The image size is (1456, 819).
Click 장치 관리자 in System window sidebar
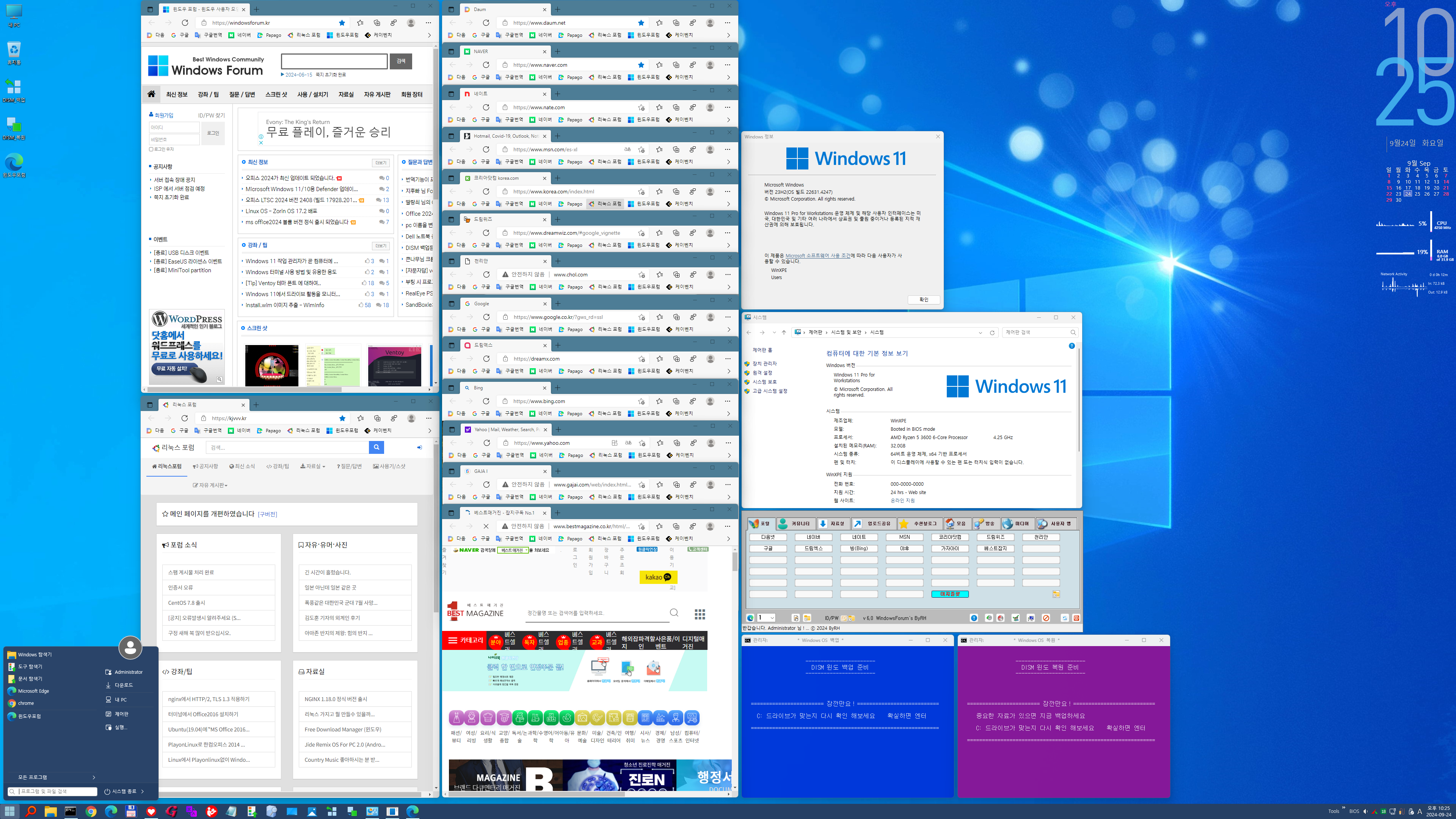tap(764, 364)
